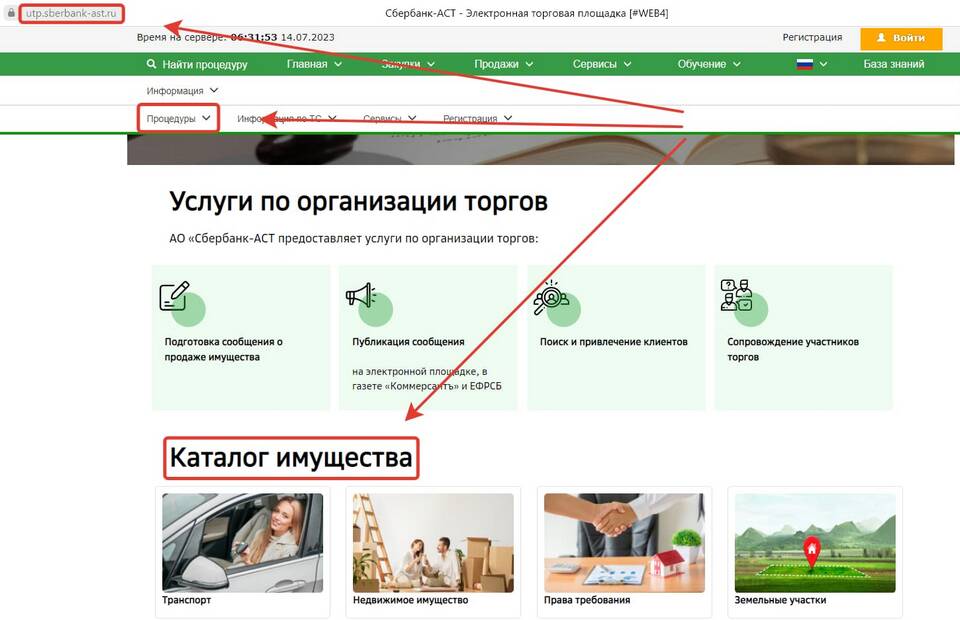Open the Продажи menu
The height and width of the screenshot is (620, 960).
coord(496,64)
